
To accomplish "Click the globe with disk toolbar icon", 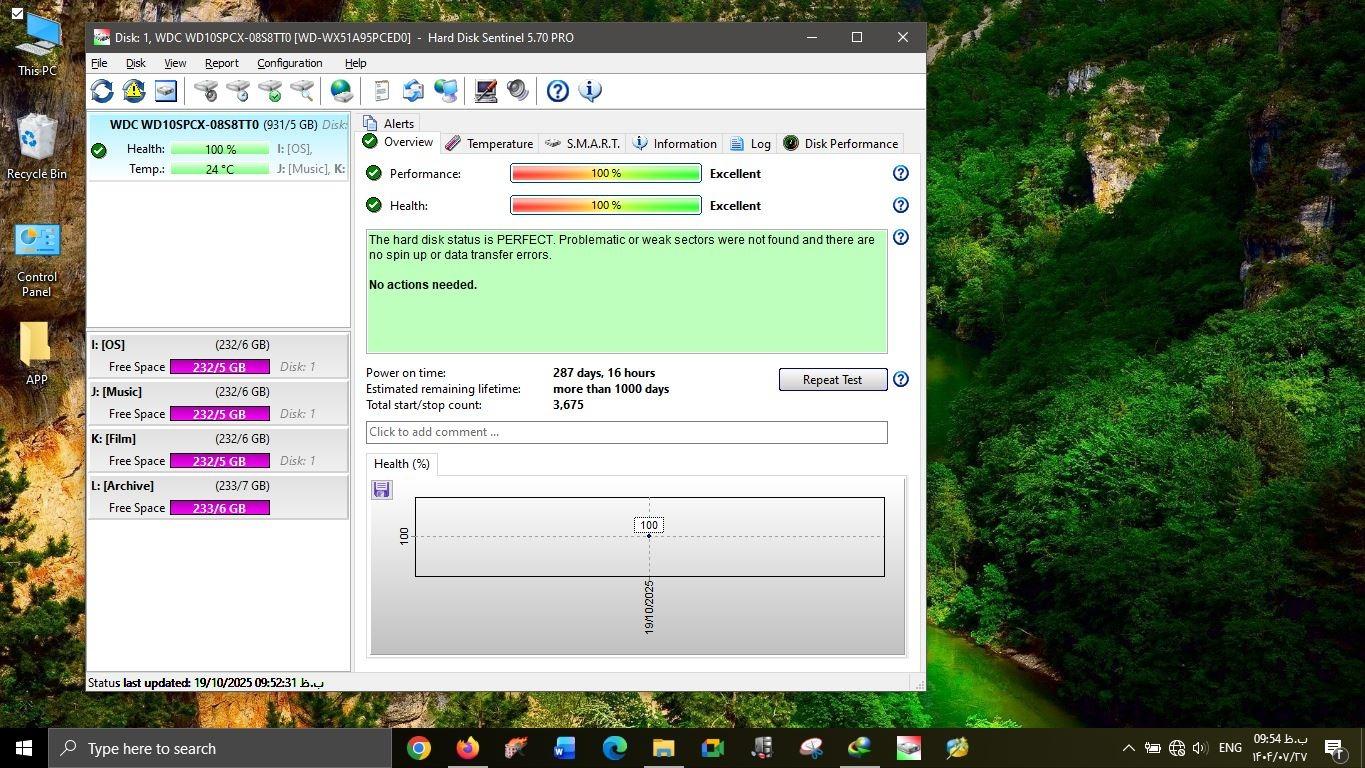I will click(342, 91).
